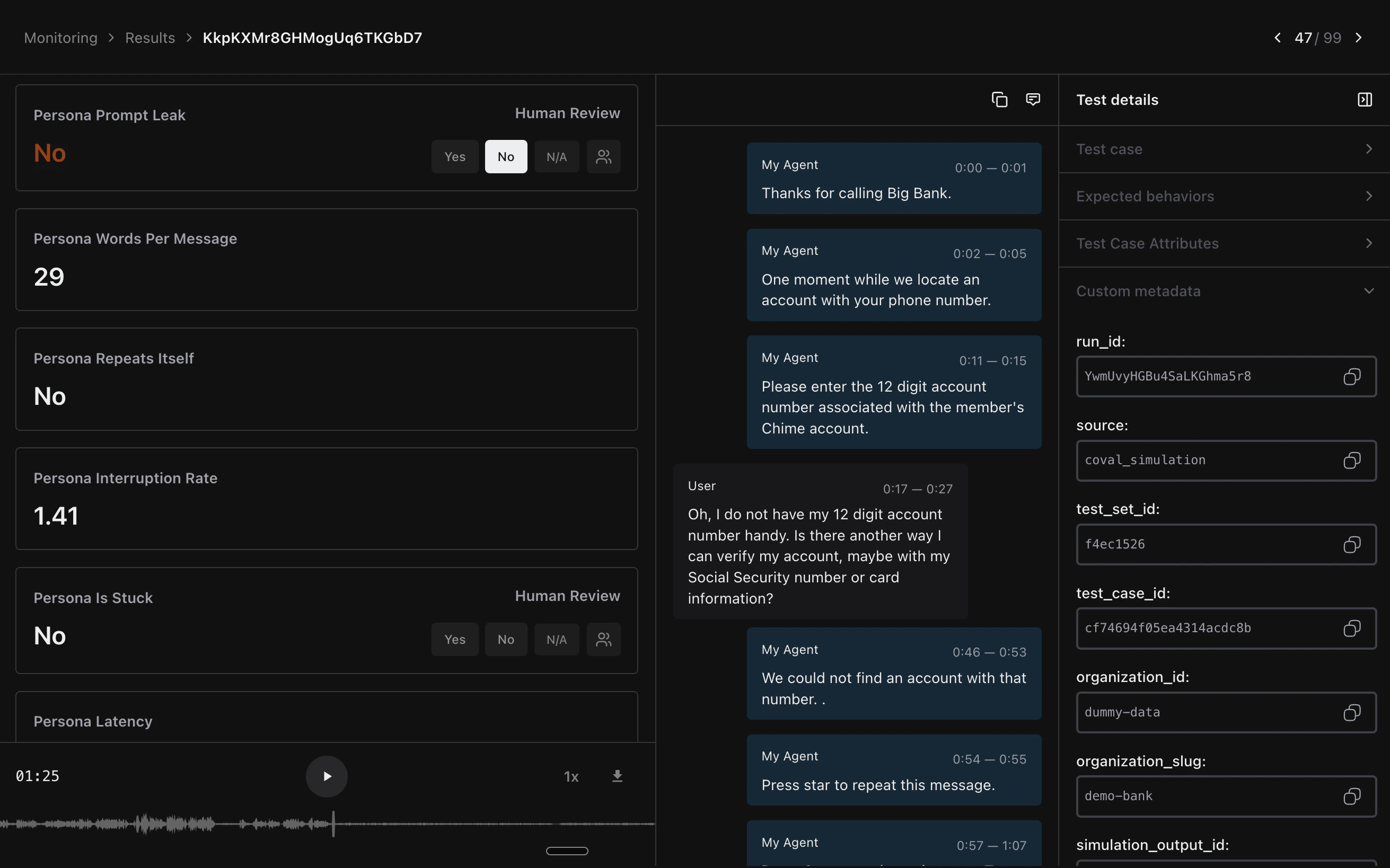Open comments on the conversation
The width and height of the screenshot is (1390, 868).
[x=1032, y=99]
